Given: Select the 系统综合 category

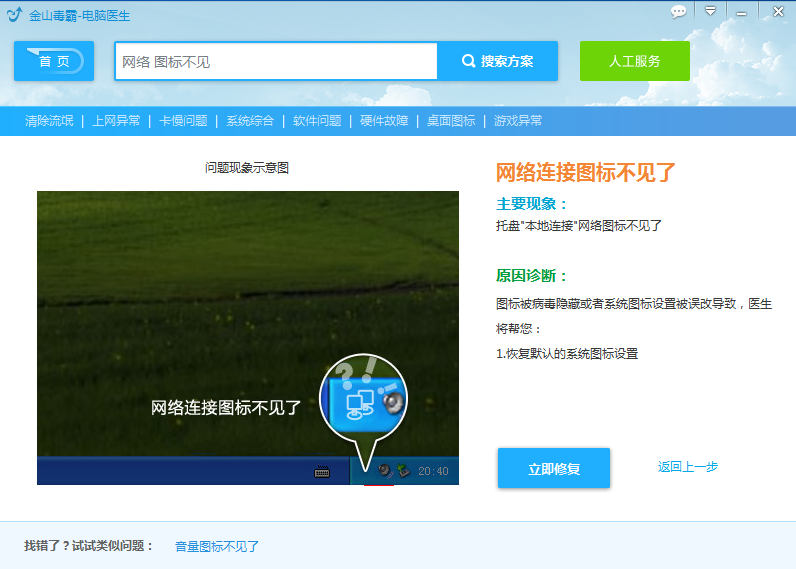Looking at the screenshot, I should pyautogui.click(x=250, y=121).
